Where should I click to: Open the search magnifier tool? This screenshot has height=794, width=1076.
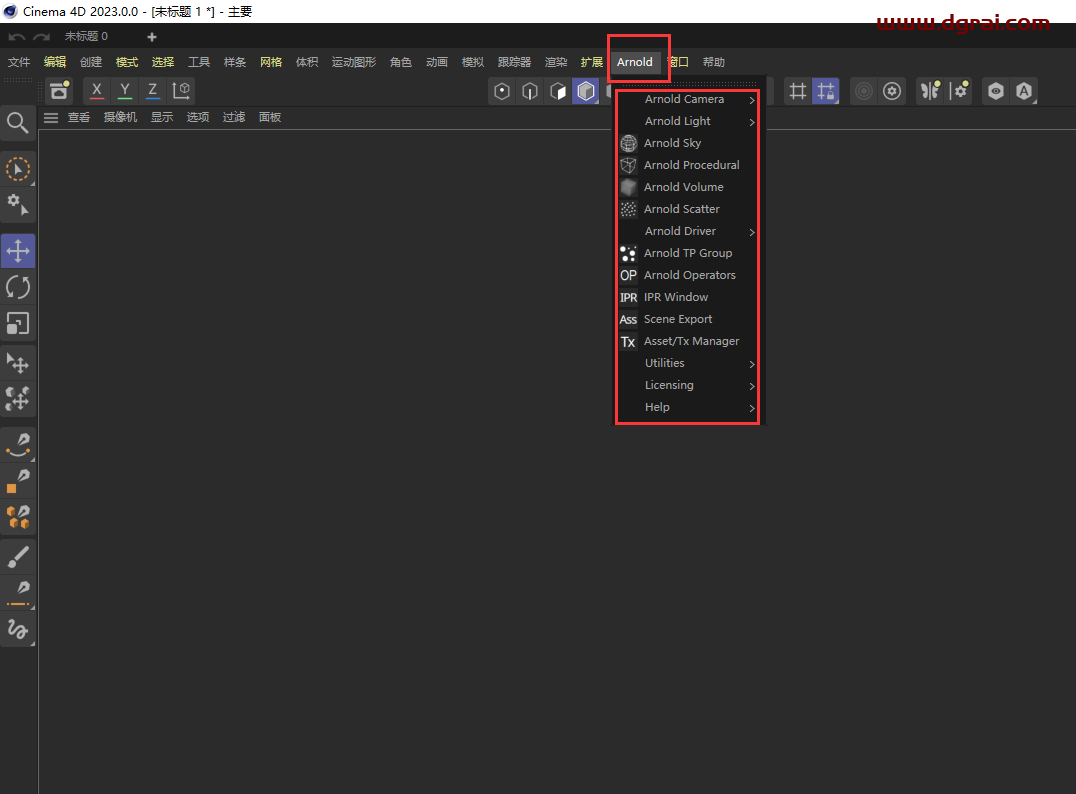coord(18,123)
